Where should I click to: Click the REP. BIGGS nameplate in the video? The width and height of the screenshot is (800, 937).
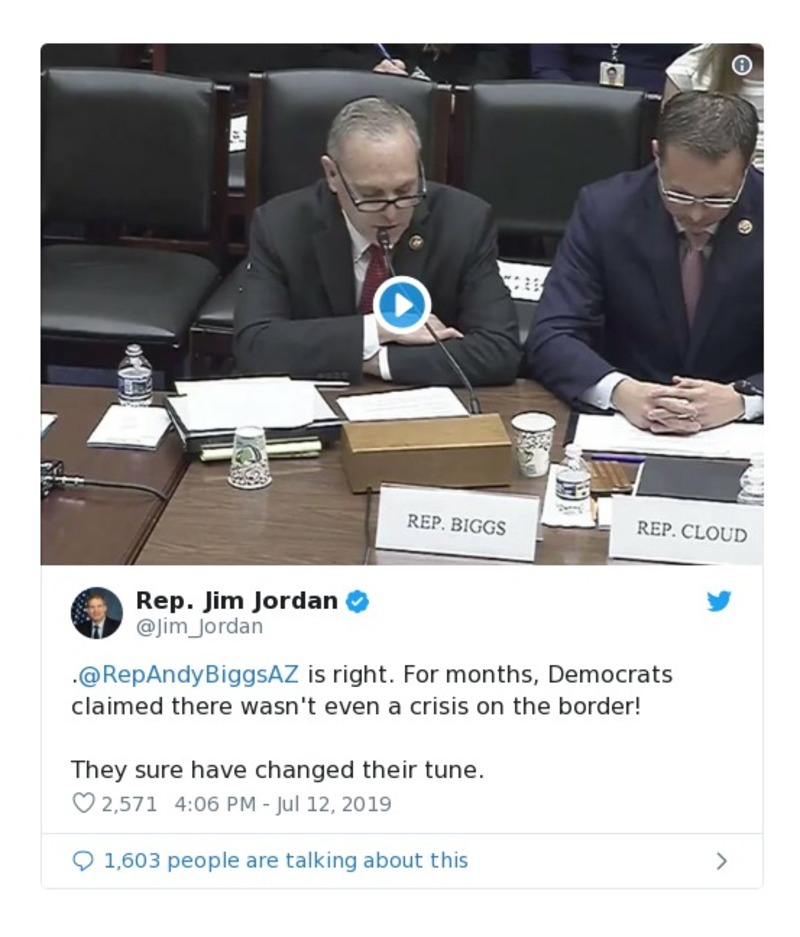456,525
